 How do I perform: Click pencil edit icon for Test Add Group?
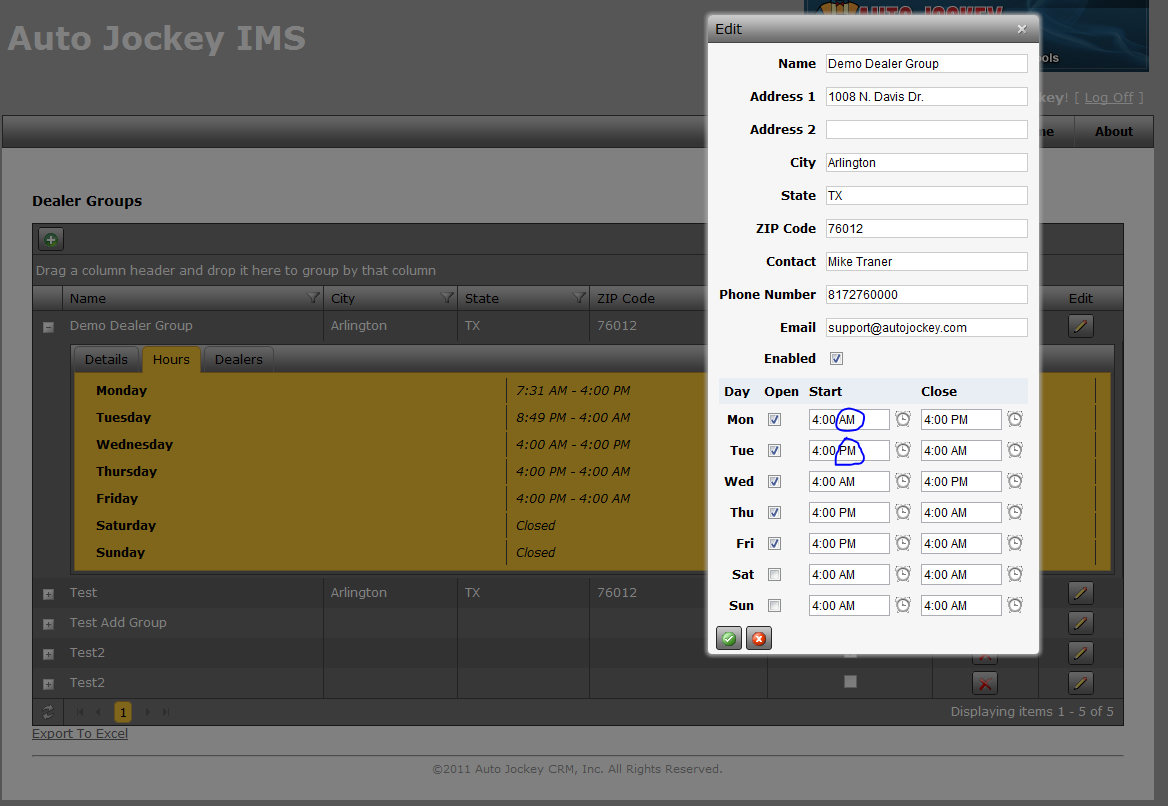point(1080,623)
